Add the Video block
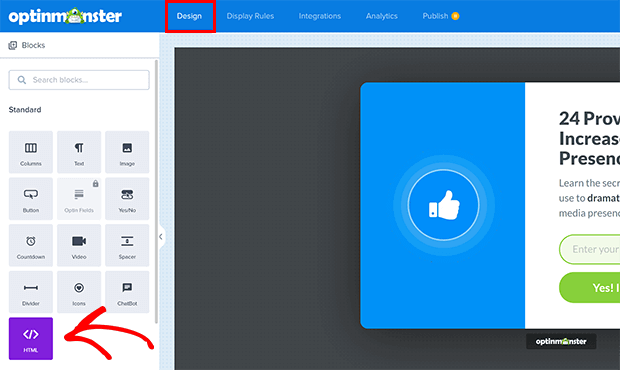Screen dimensions: 620x370 pyautogui.click(x=79, y=245)
